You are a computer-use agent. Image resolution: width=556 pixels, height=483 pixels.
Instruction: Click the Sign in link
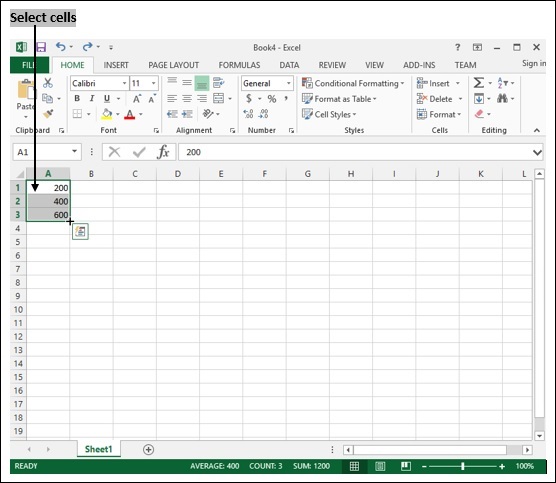click(x=534, y=63)
